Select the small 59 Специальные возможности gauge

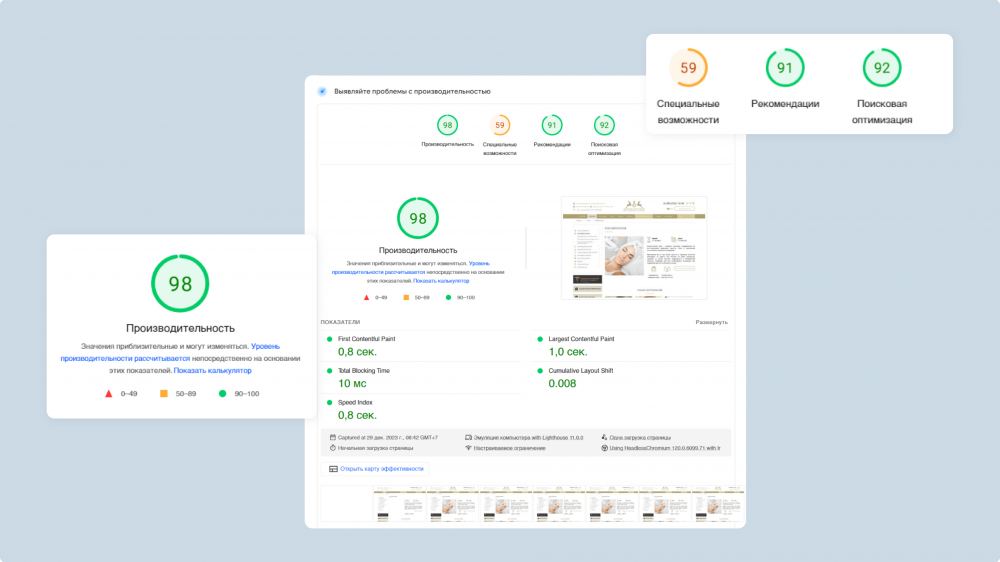click(x=499, y=125)
